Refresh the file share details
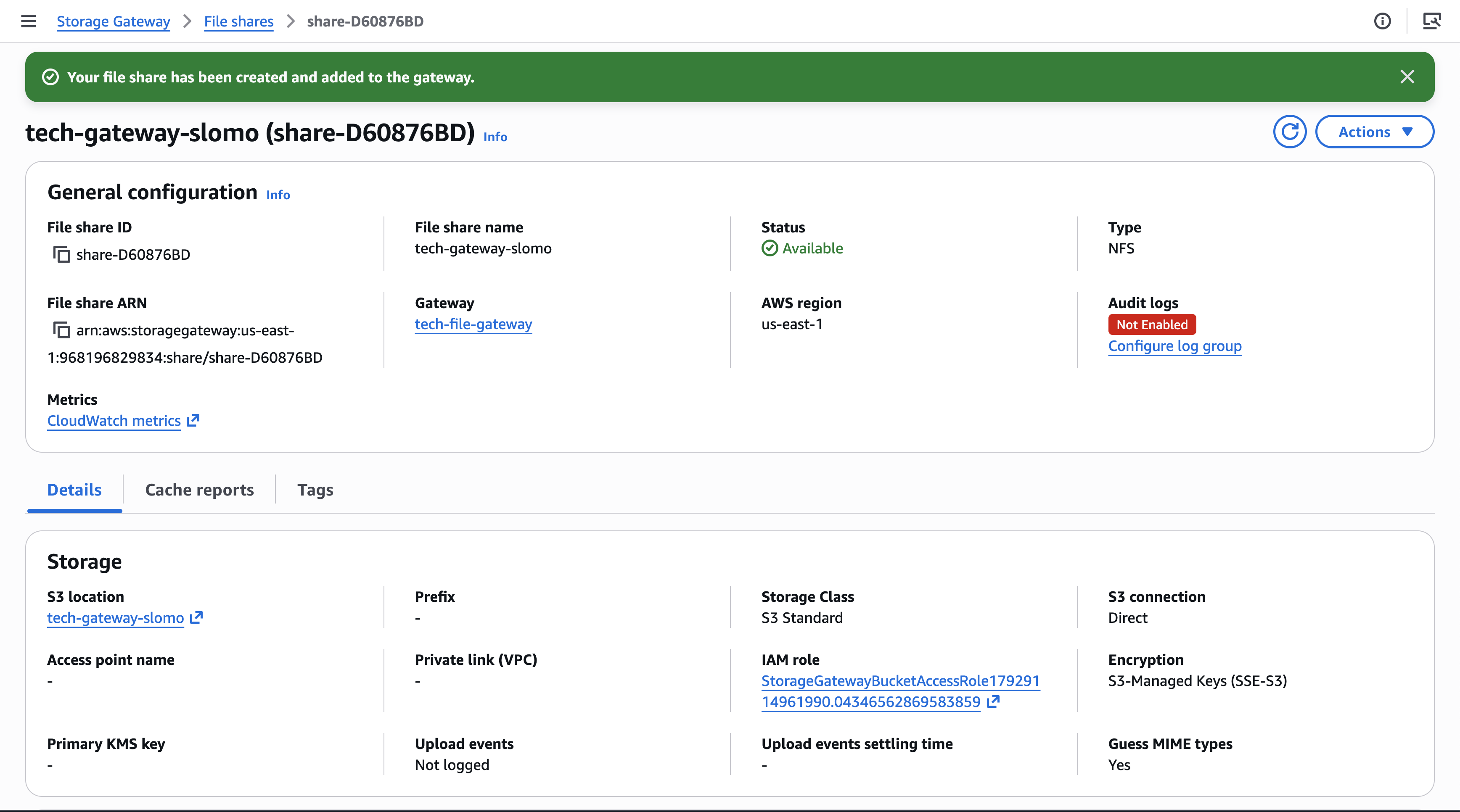This screenshot has height=812, width=1460. pos(1289,132)
